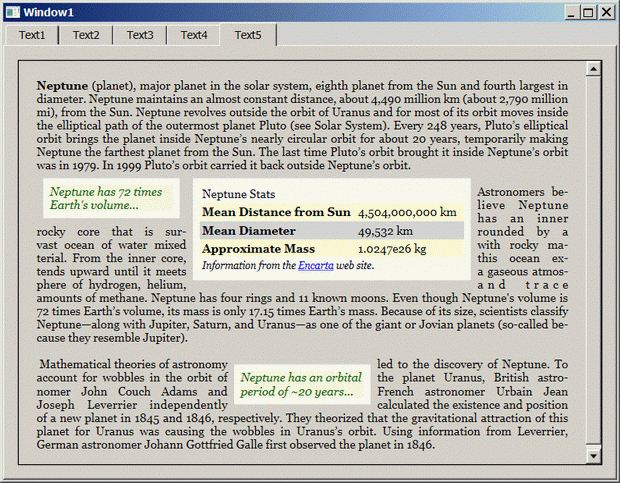Click the scrollbar up arrow
Screen dimensions: 620x483
[593, 70]
